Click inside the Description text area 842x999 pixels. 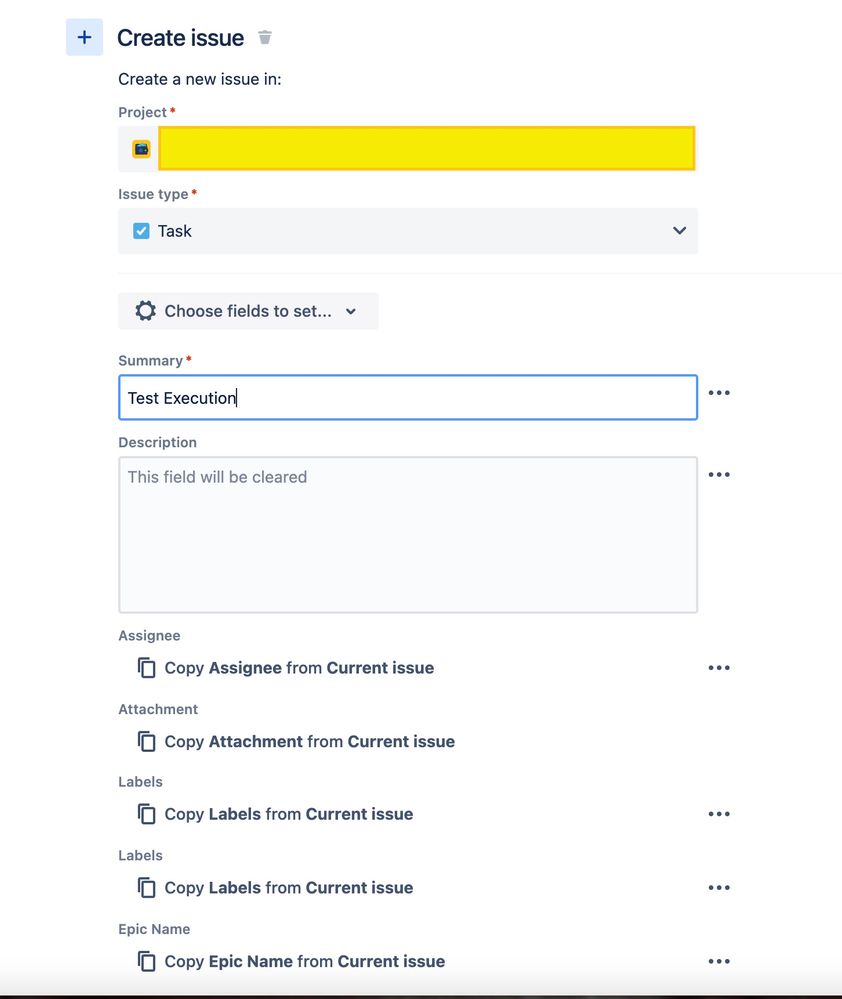click(408, 535)
